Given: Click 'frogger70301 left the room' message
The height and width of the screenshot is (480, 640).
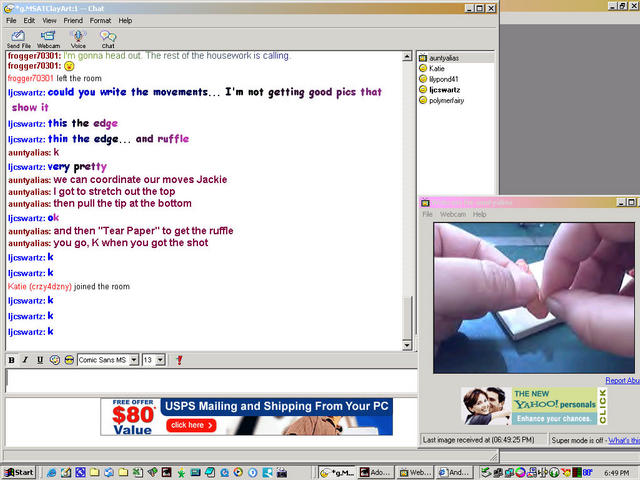Looking at the screenshot, I should tap(55, 78).
